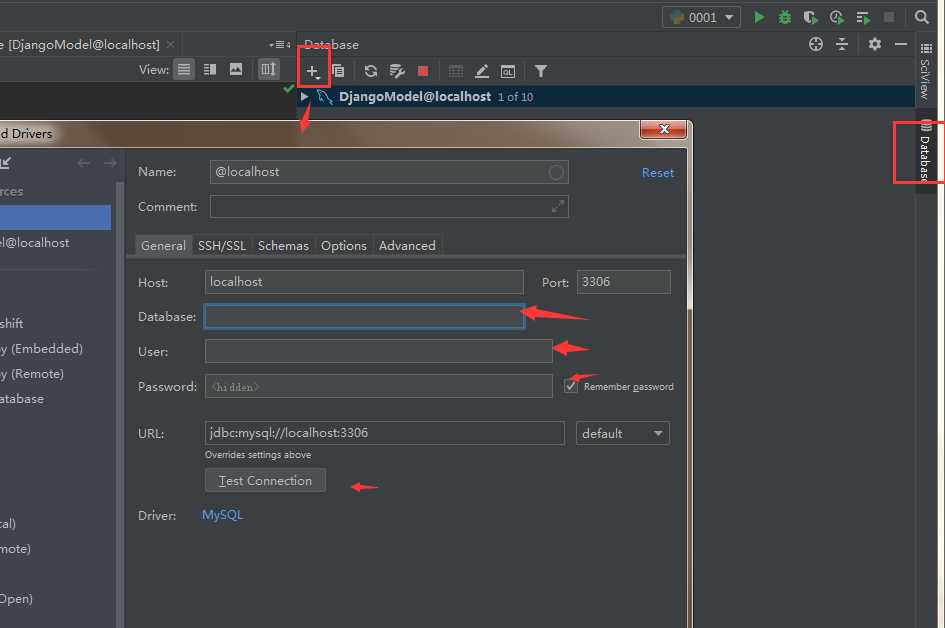The height and width of the screenshot is (628, 945).
Task: Open the editor tab list dropdown
Action: tap(279, 45)
